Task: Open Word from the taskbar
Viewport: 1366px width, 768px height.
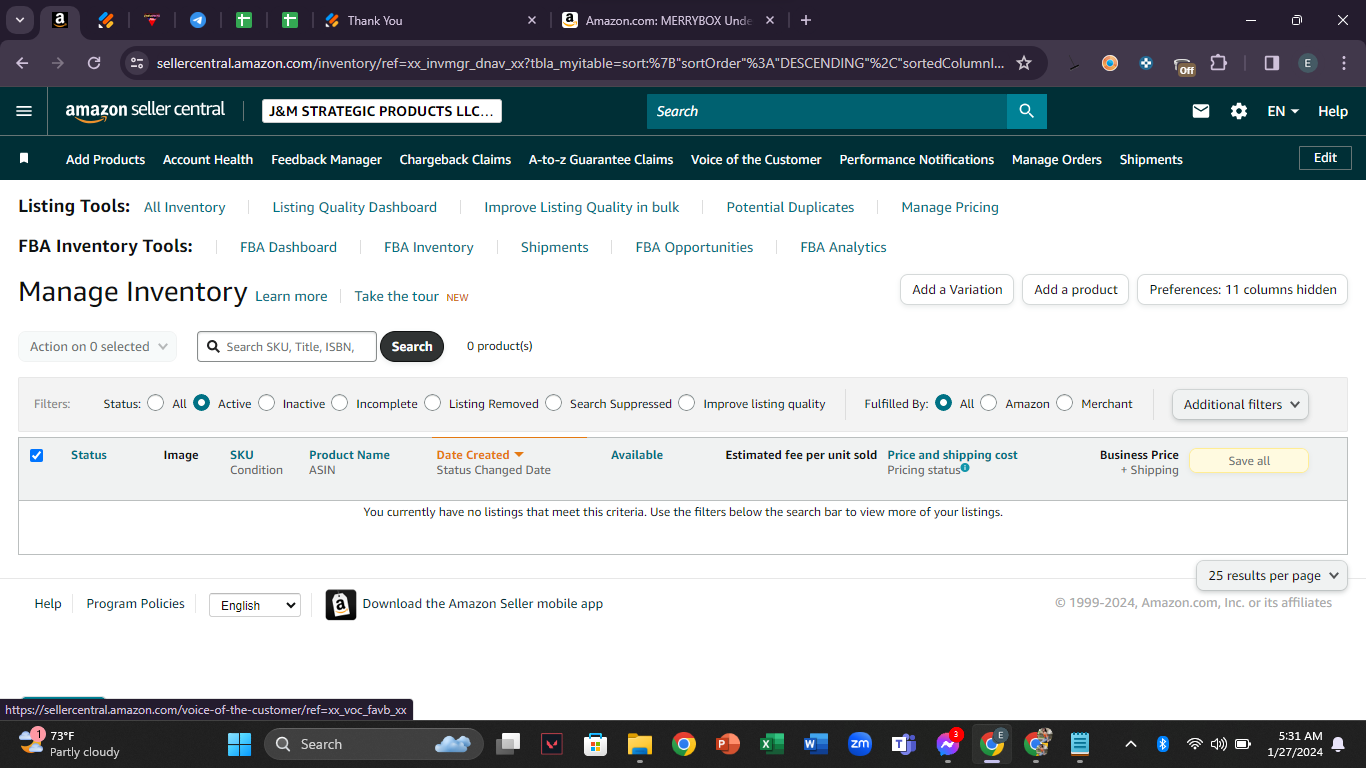Action: pyautogui.click(x=816, y=744)
